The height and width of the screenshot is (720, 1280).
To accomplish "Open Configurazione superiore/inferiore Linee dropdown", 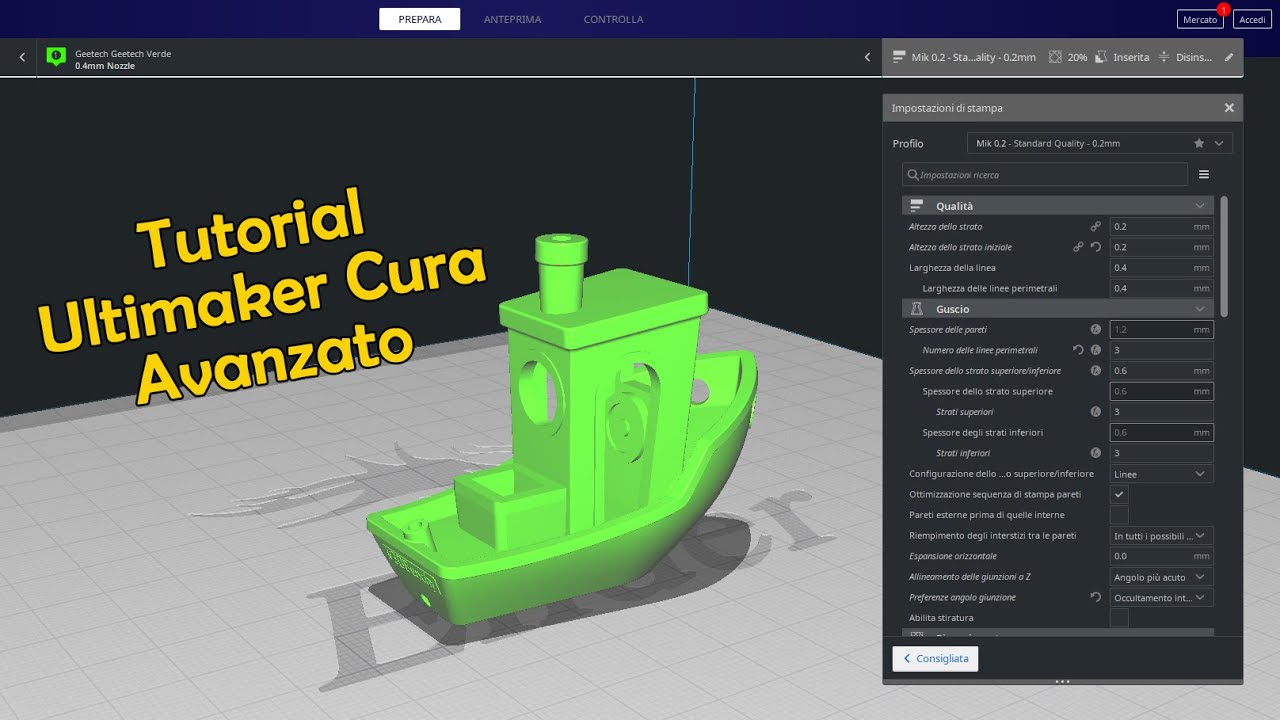I will (x=1162, y=474).
